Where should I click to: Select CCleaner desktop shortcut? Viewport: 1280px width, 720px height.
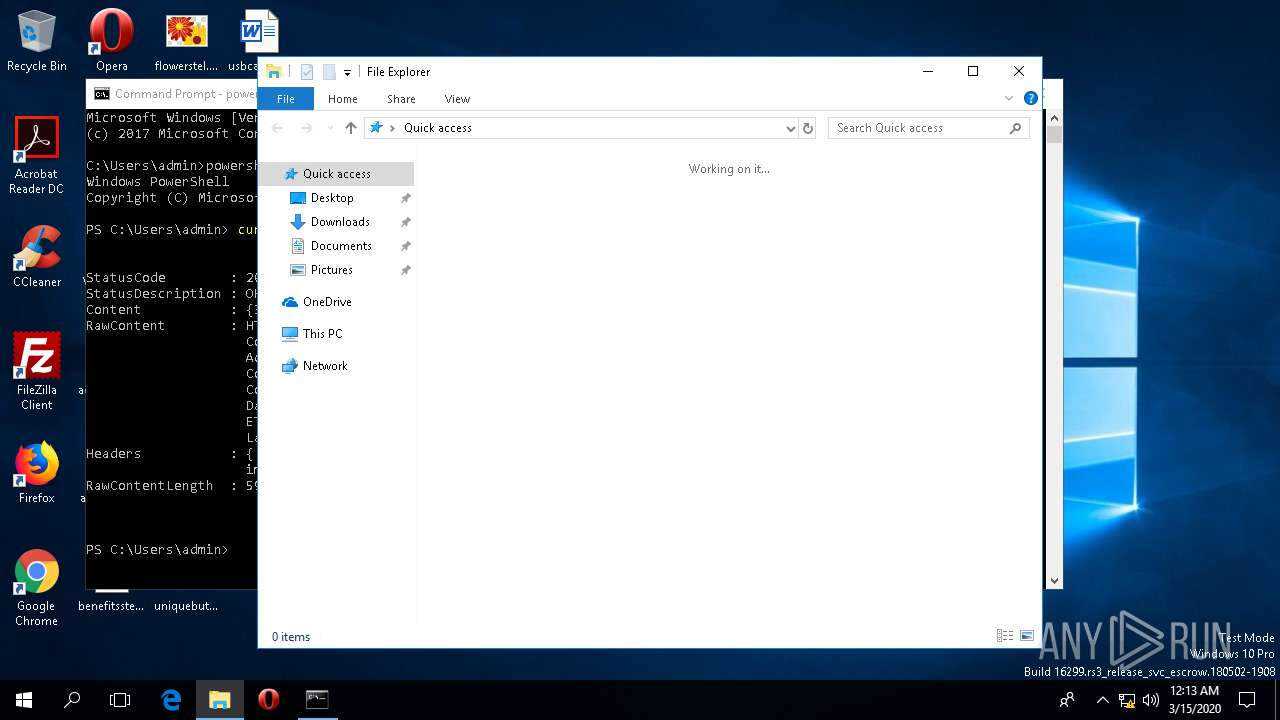point(37,257)
